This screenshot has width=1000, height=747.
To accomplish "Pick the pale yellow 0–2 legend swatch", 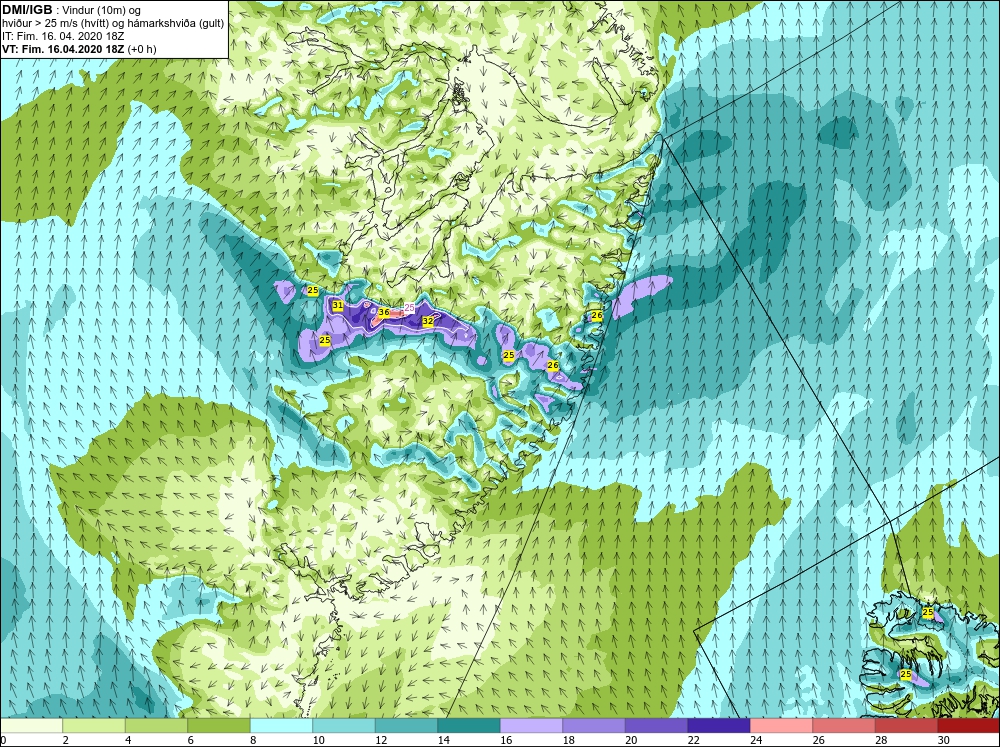I will coord(31,725).
